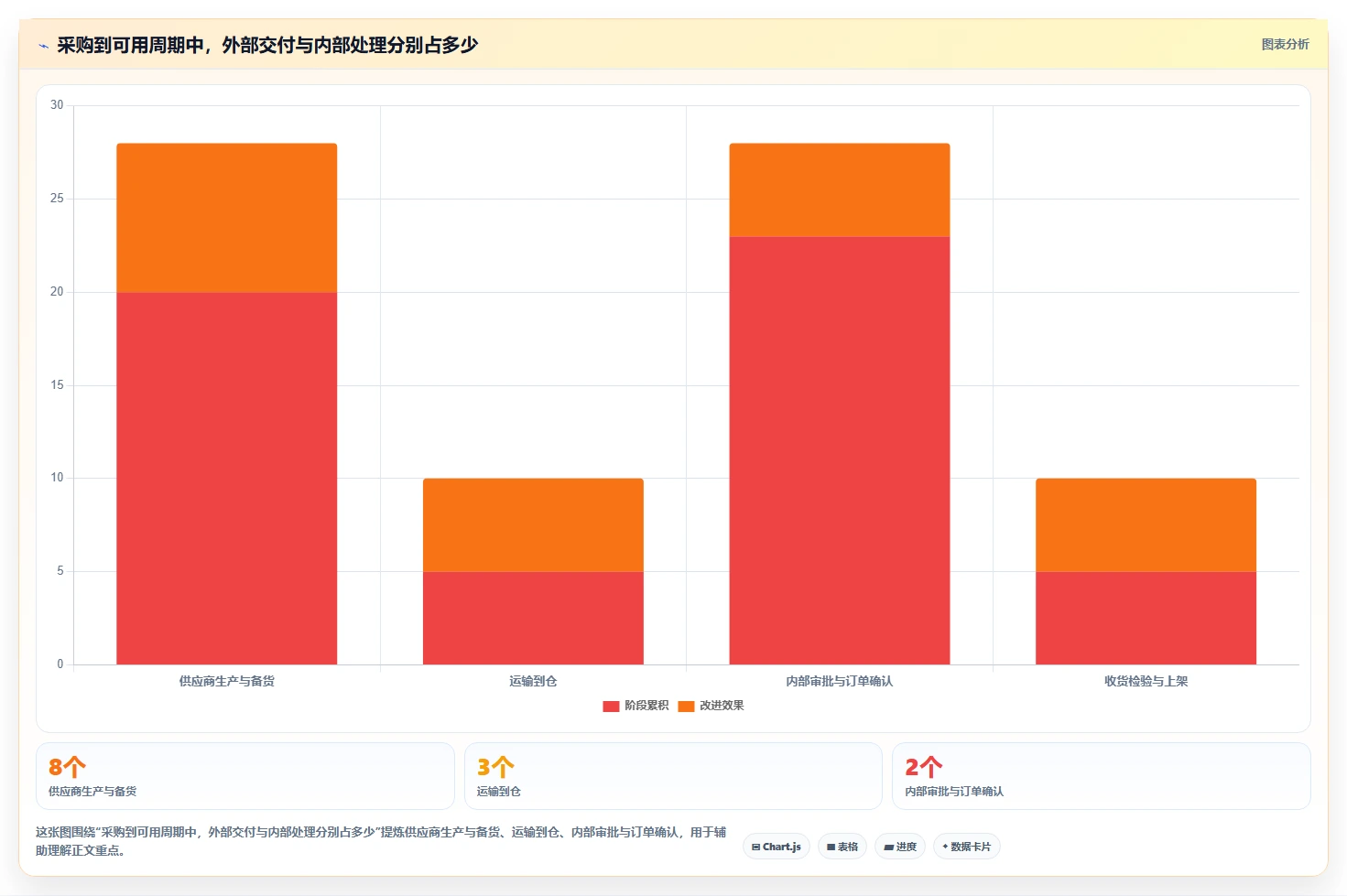Click the 3个 stat card value
Viewport: 1347px width, 896px height.
pos(495,767)
